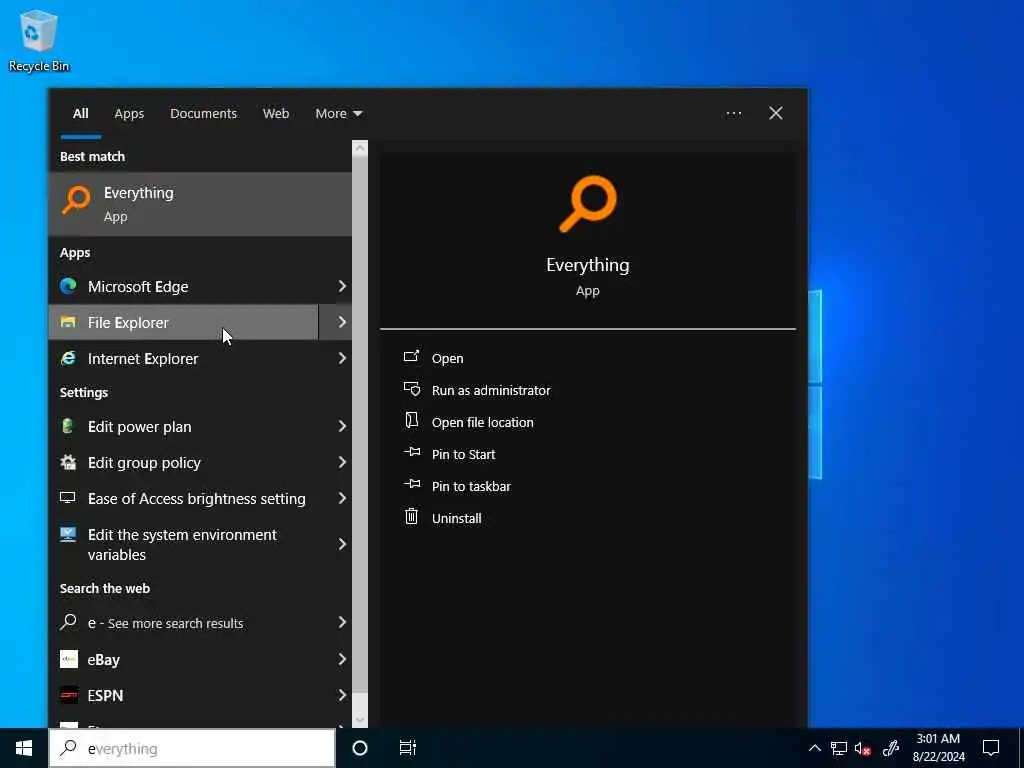Open Task View from the taskbar

(408, 748)
